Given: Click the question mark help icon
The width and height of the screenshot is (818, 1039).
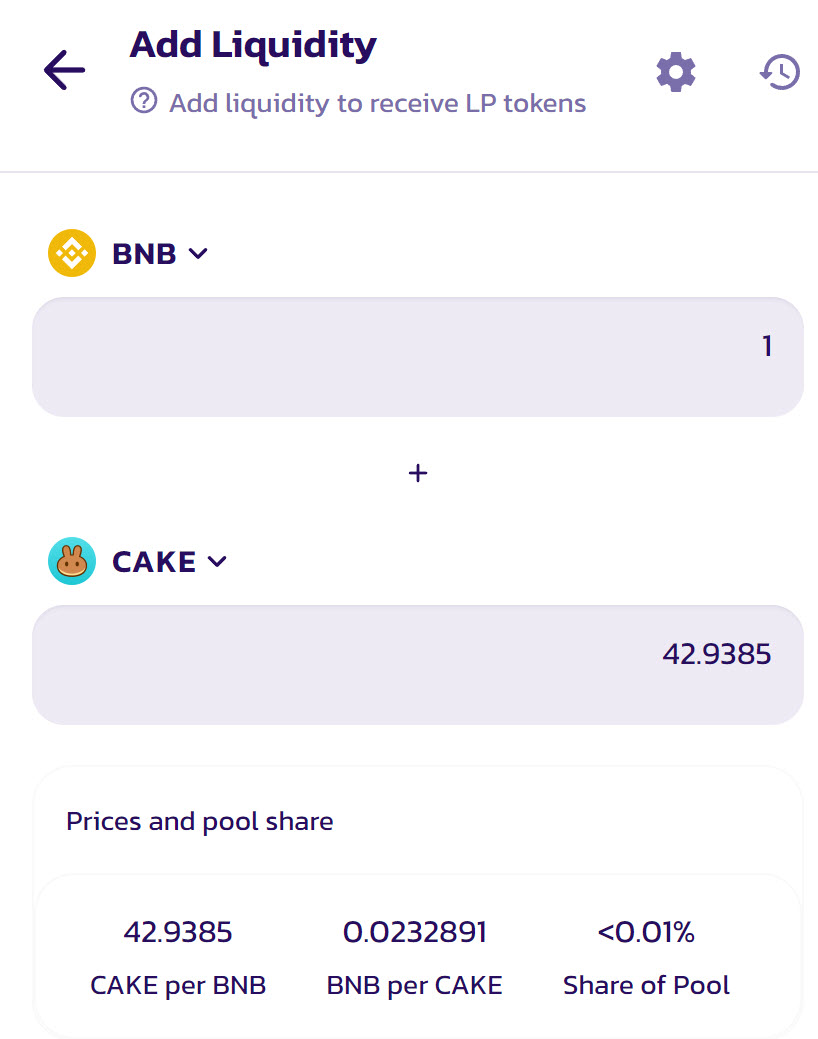Looking at the screenshot, I should click(x=144, y=101).
